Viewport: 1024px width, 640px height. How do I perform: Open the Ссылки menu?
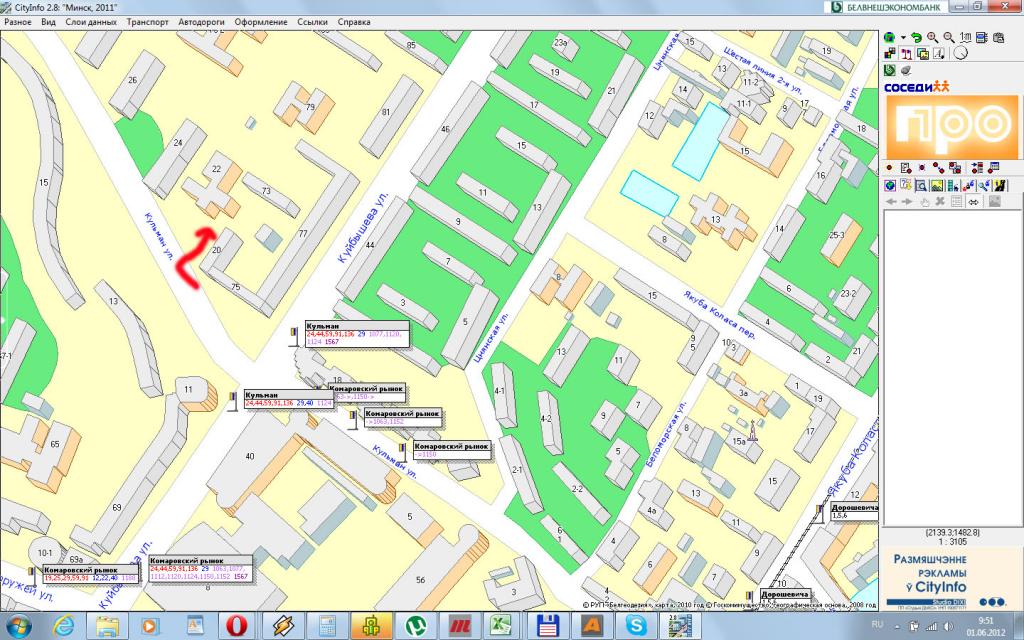[312, 22]
